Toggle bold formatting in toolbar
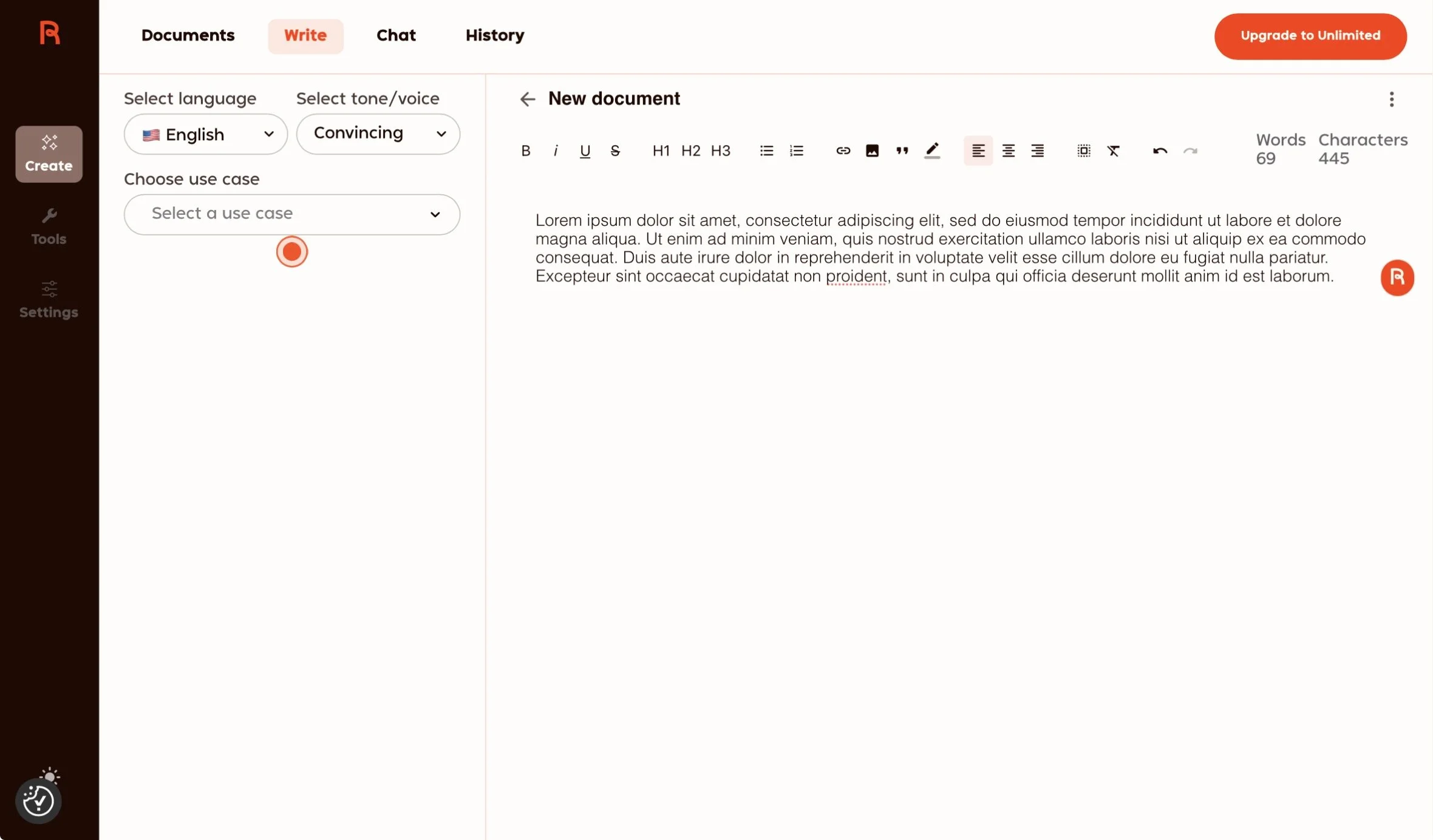This screenshot has height=840, width=1433. pyautogui.click(x=526, y=151)
